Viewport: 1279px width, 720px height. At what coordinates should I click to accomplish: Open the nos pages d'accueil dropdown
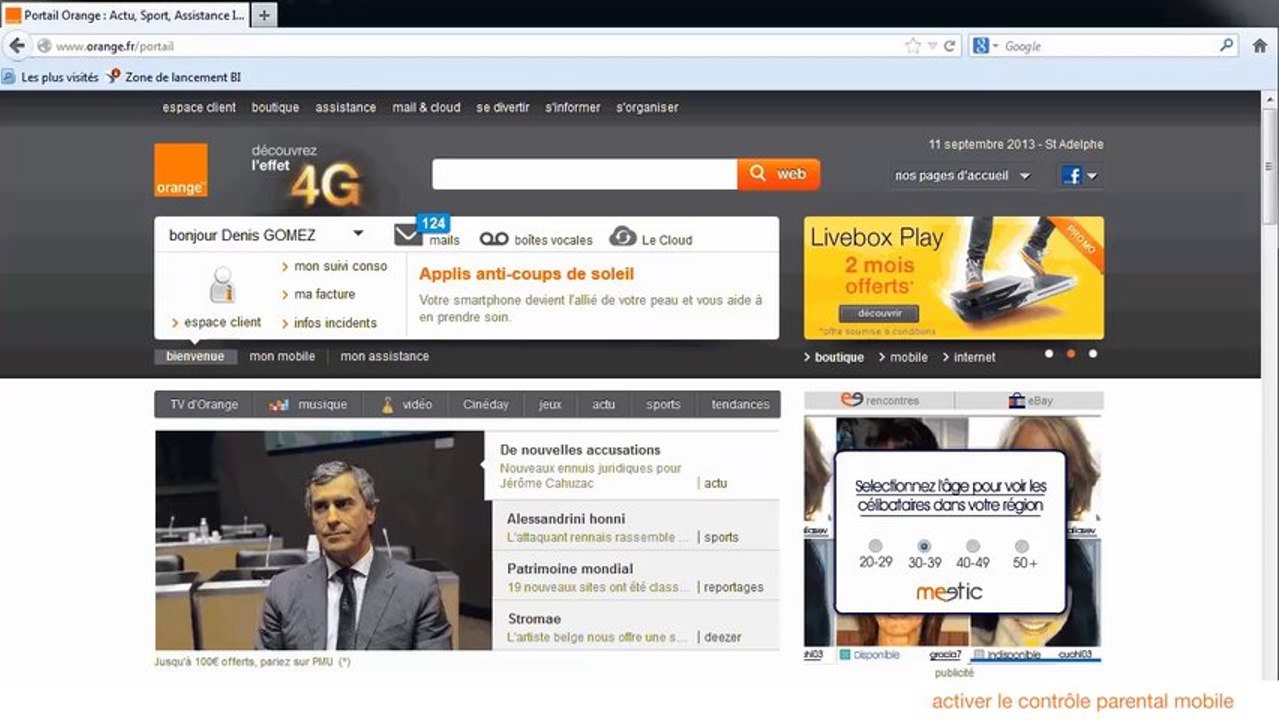961,176
